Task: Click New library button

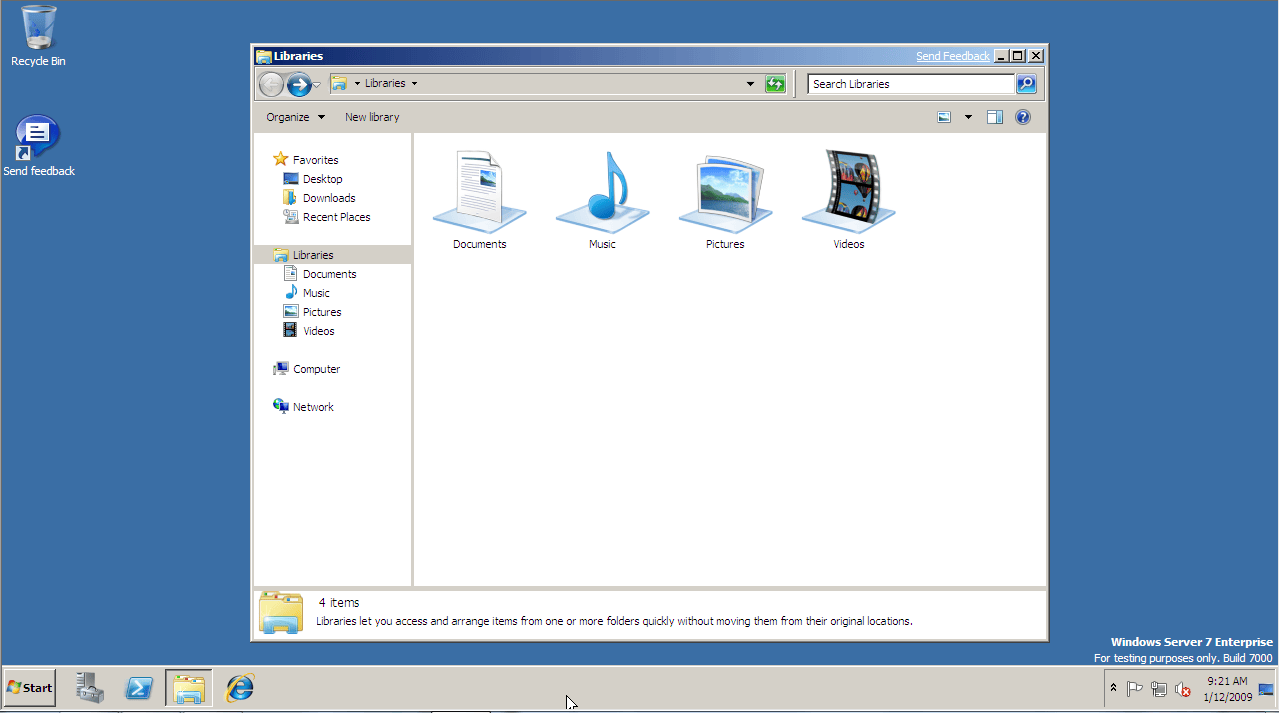Action: coord(372,117)
